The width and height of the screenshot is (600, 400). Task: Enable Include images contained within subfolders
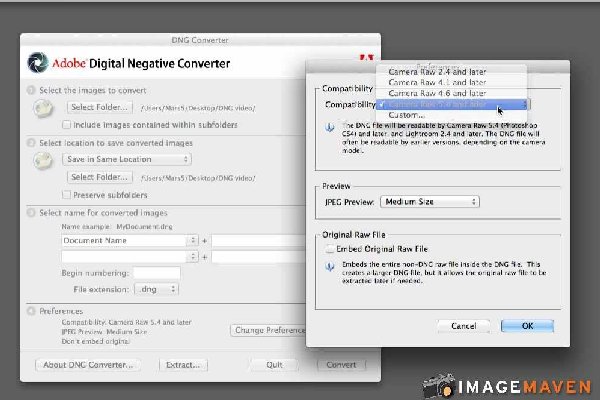click(x=66, y=125)
